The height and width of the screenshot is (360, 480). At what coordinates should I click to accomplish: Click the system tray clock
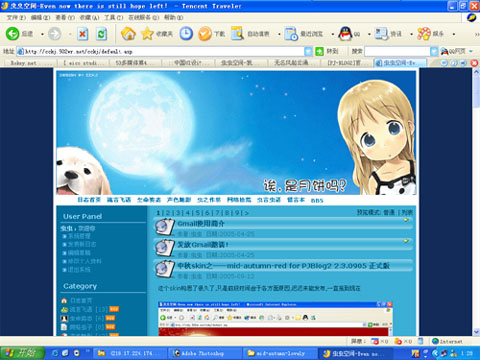[467, 353]
